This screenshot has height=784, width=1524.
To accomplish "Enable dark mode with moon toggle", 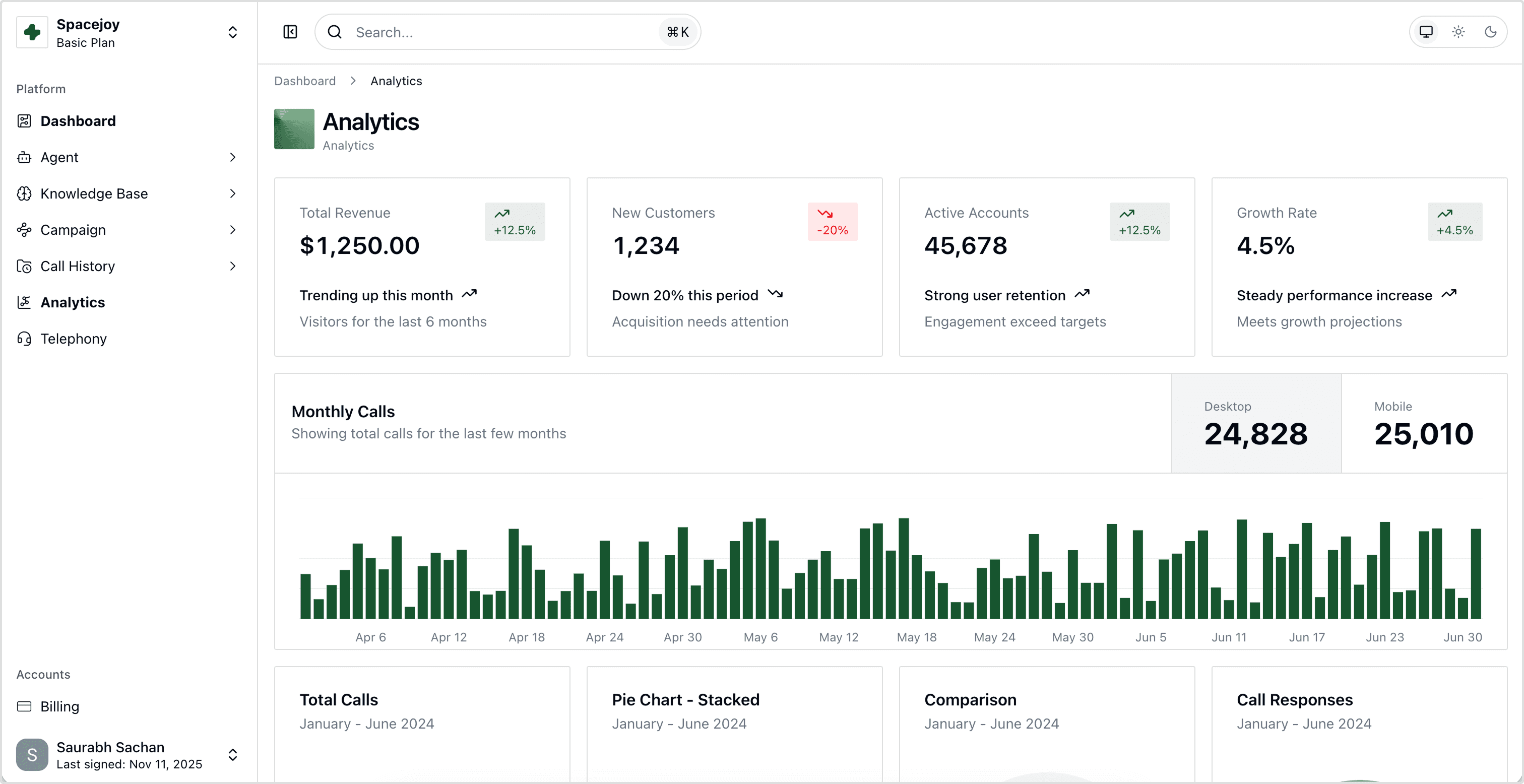I will (1490, 32).
